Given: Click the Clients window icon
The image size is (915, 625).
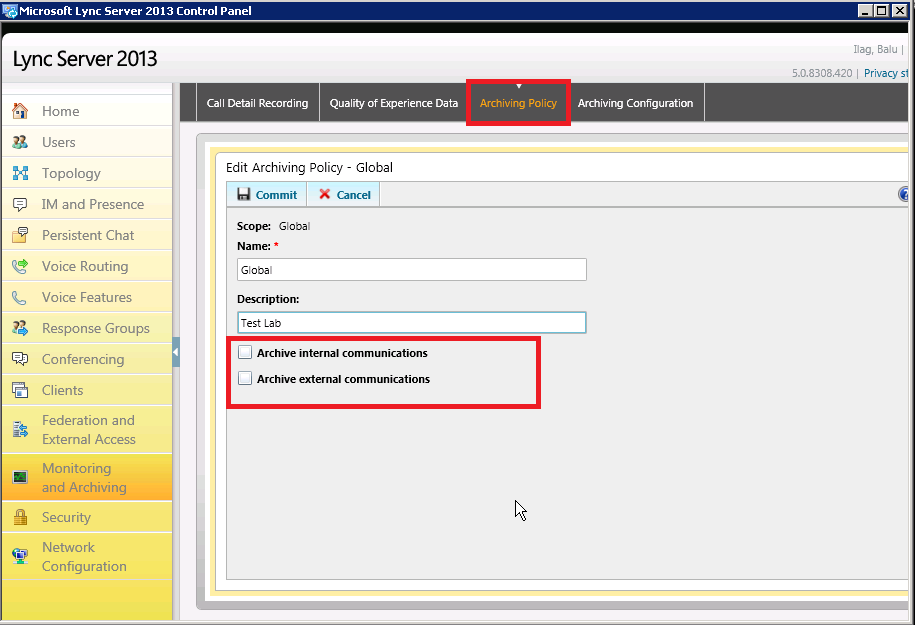Looking at the screenshot, I should 20,390.
